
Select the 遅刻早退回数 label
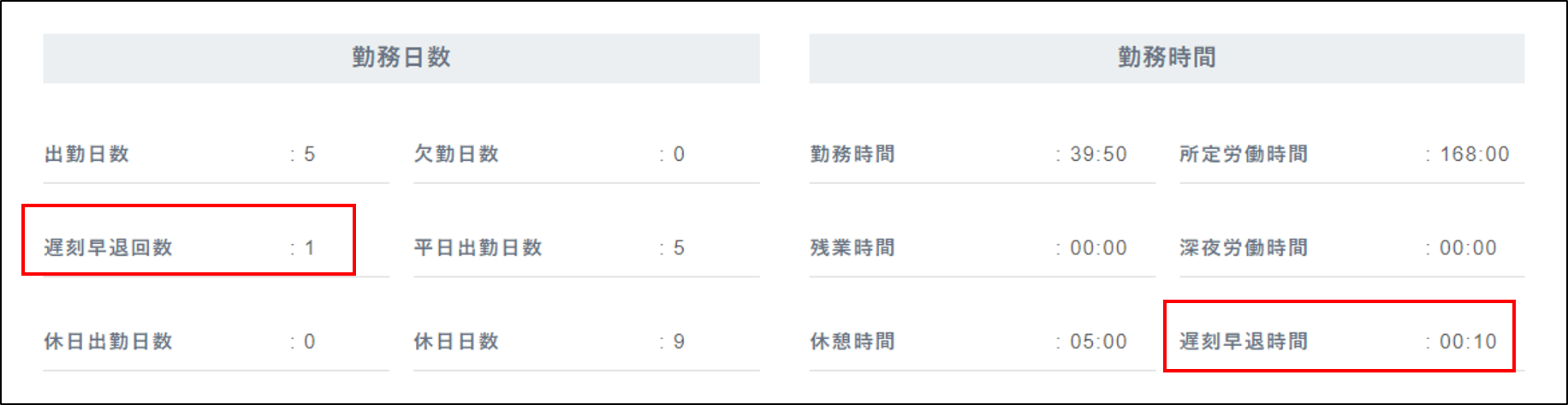109,247
